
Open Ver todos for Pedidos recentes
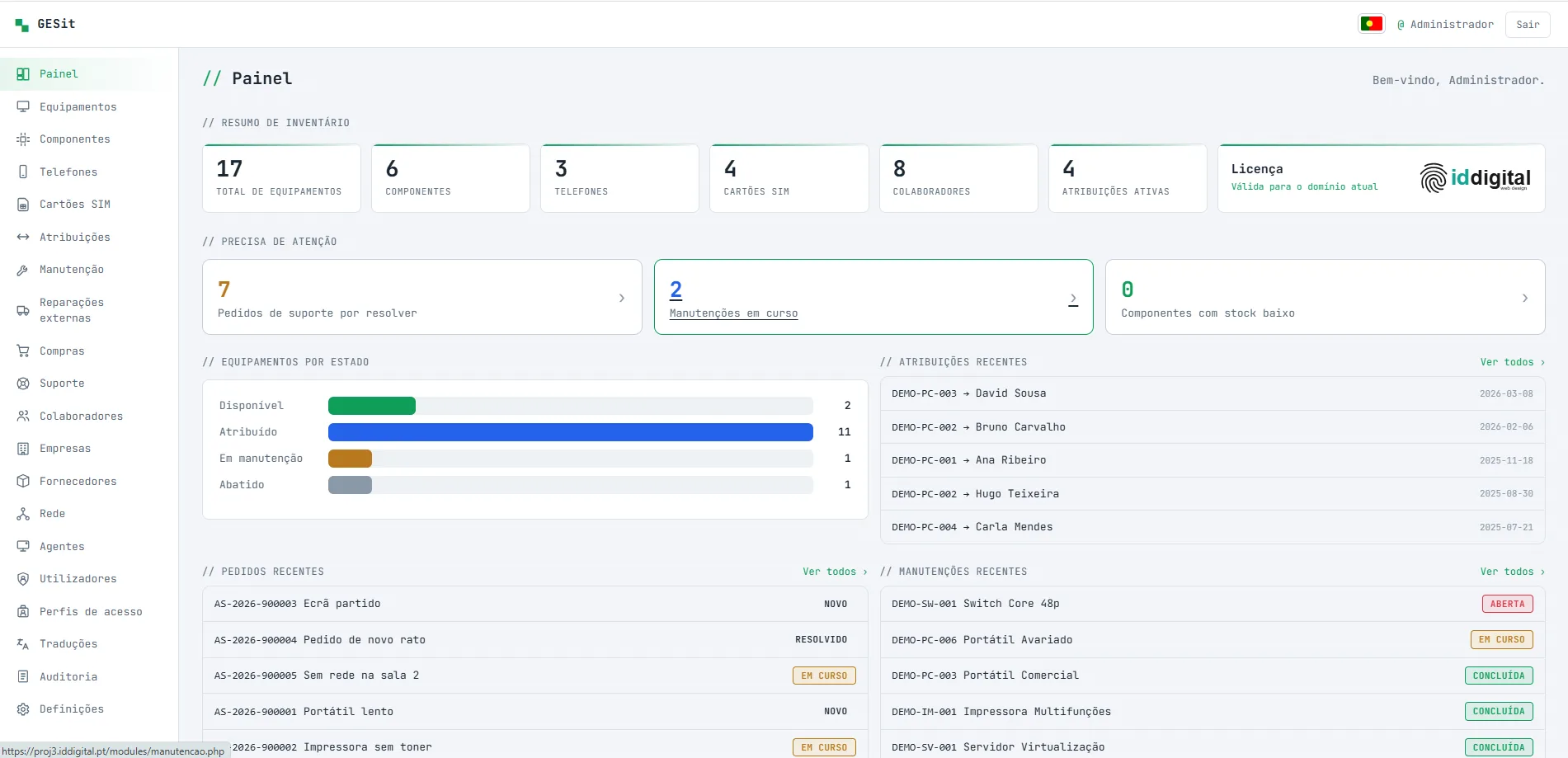(x=835, y=572)
